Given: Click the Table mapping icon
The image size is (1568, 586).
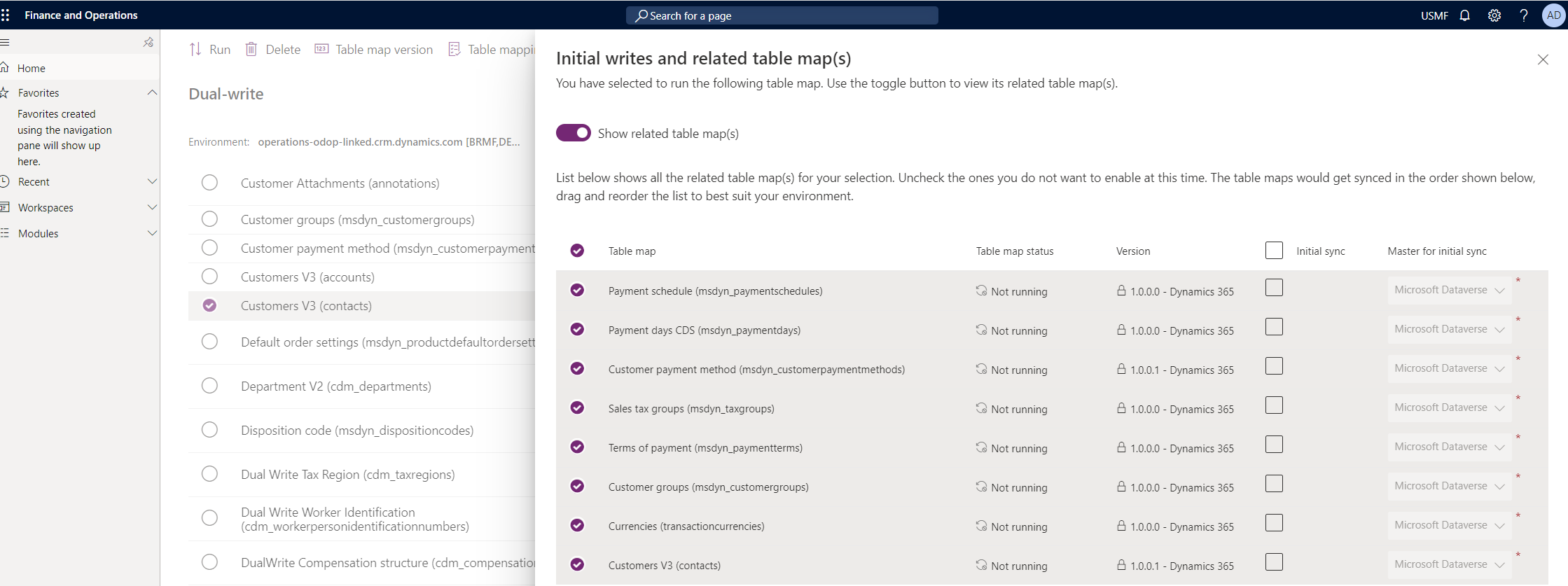Looking at the screenshot, I should 455,49.
